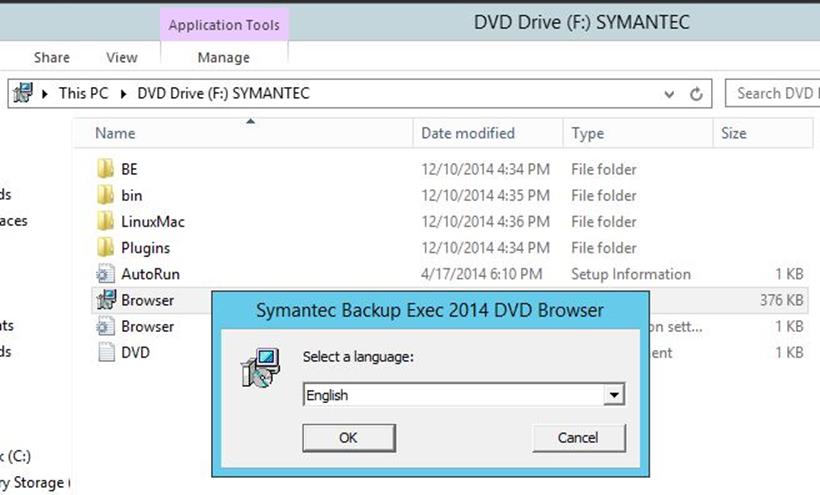Click the address bar location icon
This screenshot has width=820, height=495.
[23, 93]
